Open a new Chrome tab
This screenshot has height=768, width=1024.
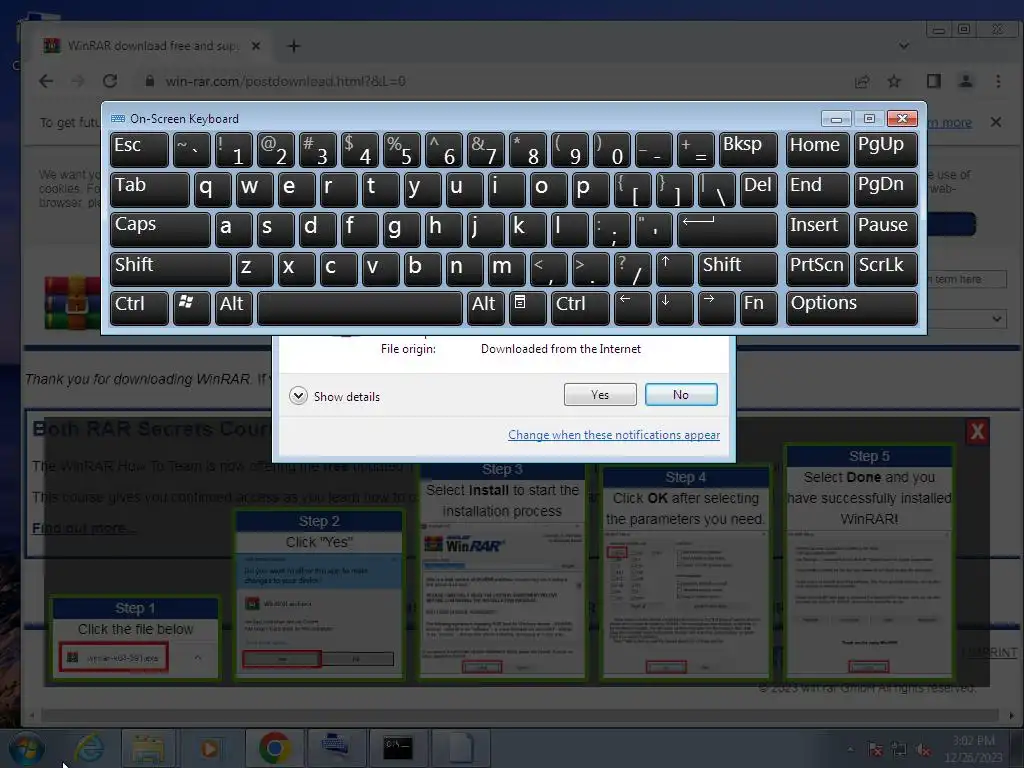[x=294, y=46]
